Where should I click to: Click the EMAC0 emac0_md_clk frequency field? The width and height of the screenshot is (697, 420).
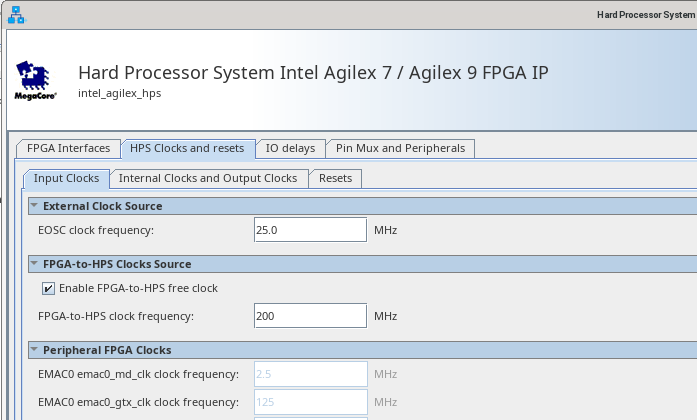point(310,374)
